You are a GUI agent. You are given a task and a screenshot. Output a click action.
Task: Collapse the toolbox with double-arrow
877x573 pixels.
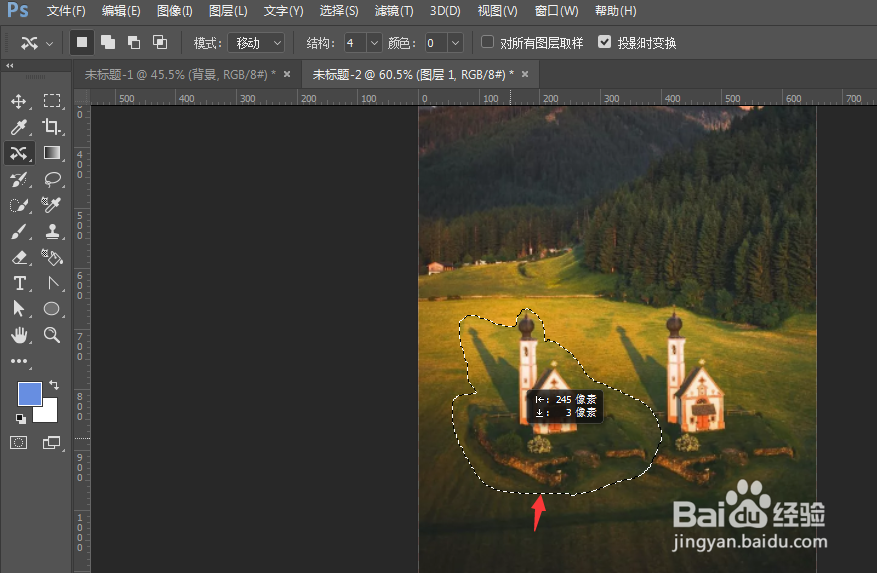click(10, 65)
